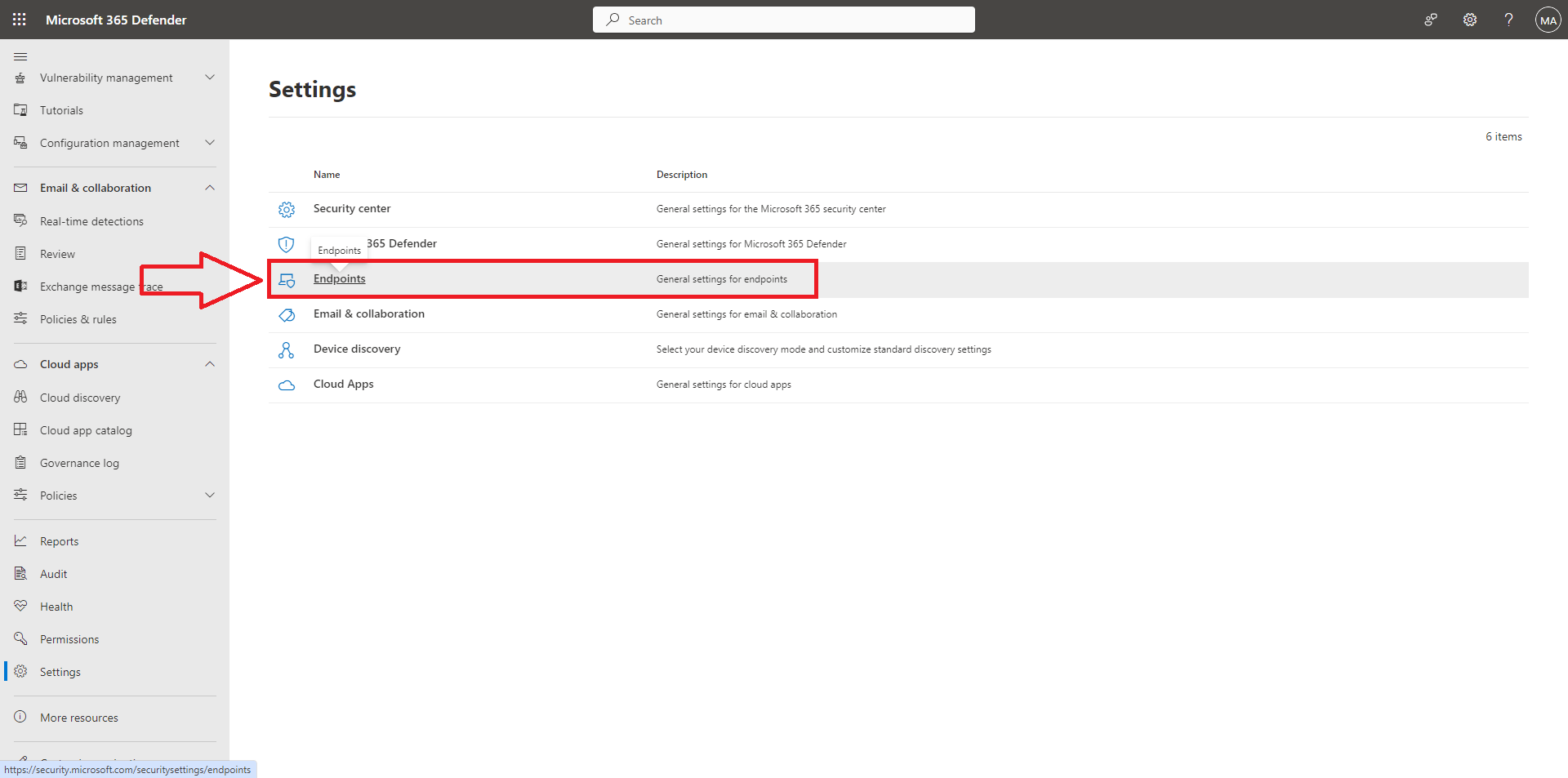Open the app launcher waffle icon
The image size is (1568, 778).
tap(20, 20)
